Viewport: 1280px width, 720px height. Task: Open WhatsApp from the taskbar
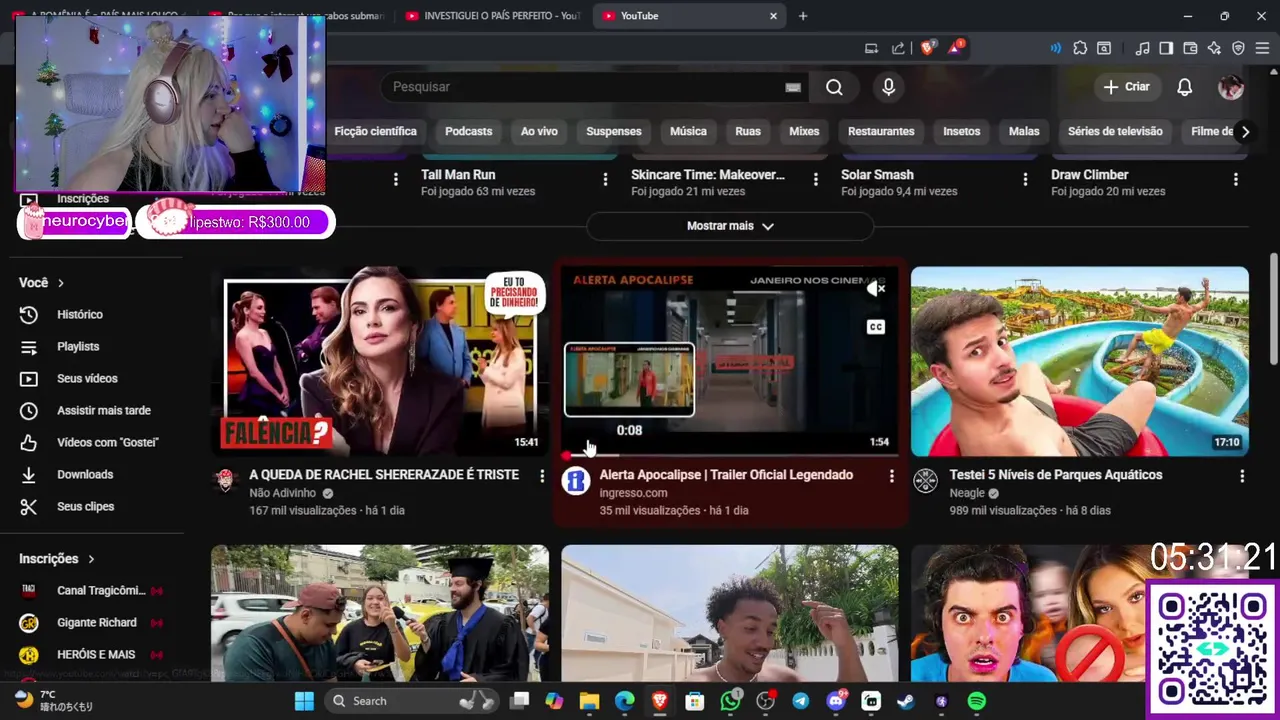(731, 701)
